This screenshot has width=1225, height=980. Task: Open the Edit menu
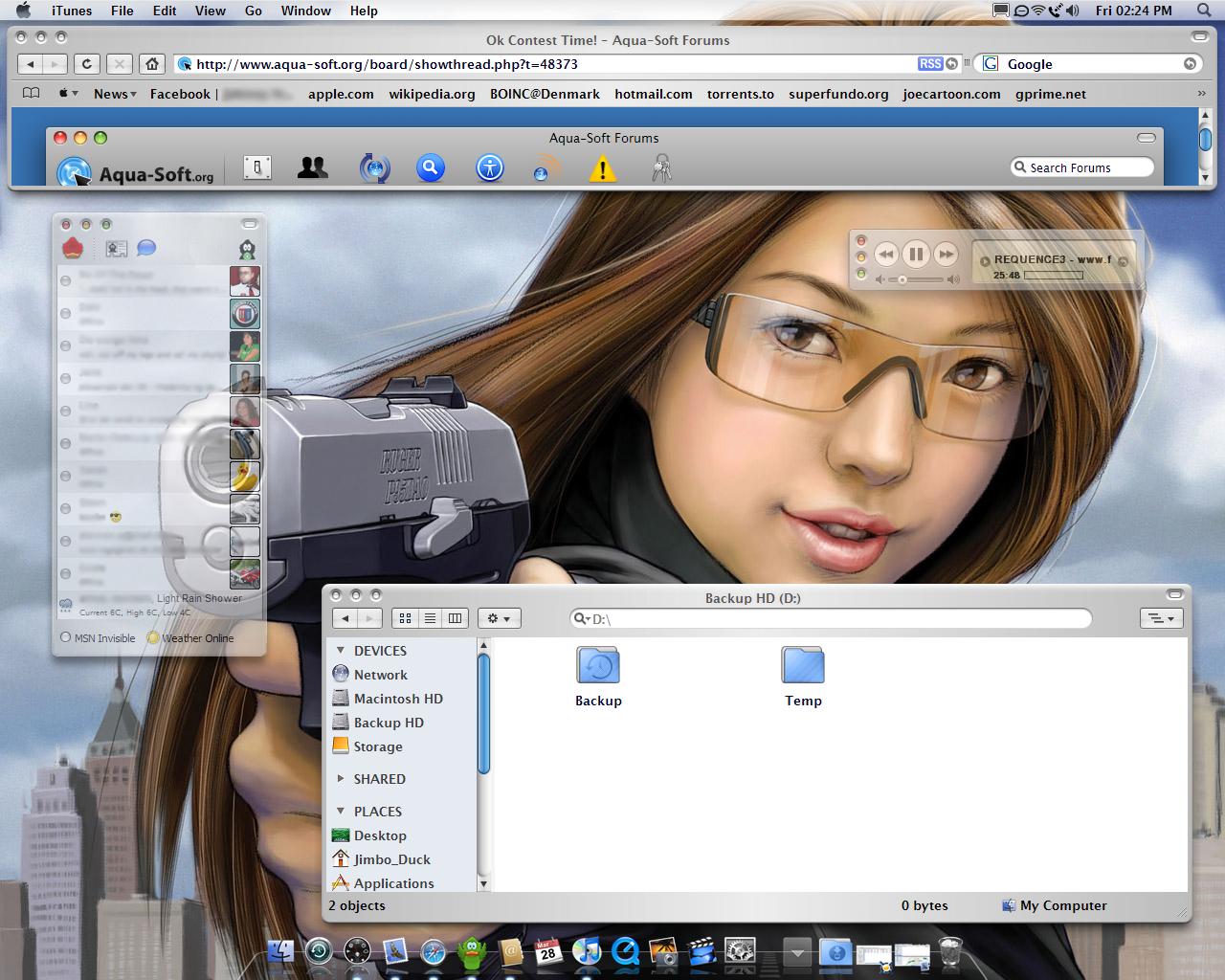[165, 11]
